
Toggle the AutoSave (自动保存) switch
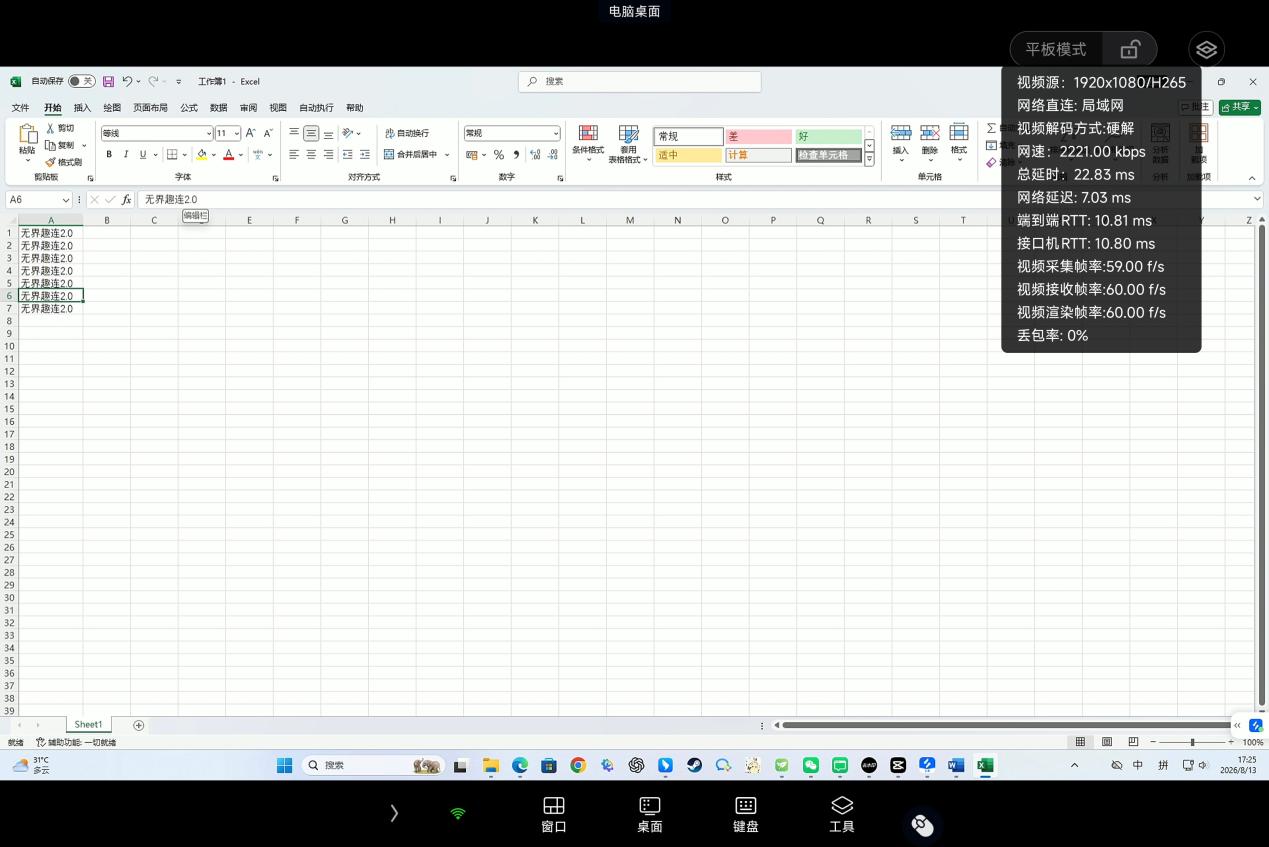tap(82, 82)
